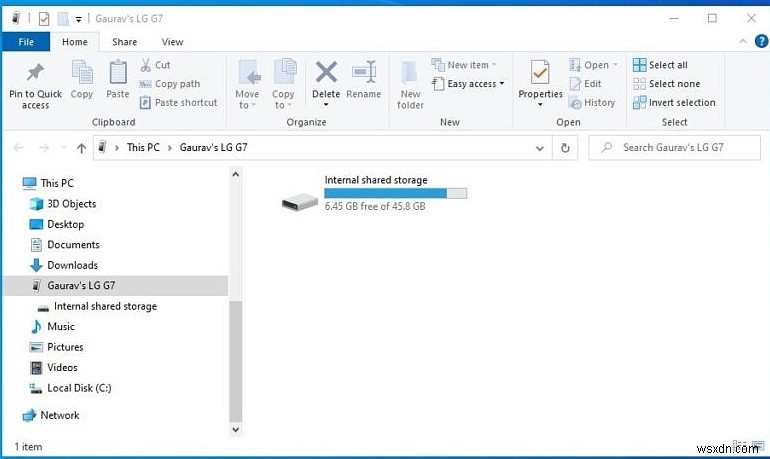Click the Paste clipboard icon

pyautogui.click(x=118, y=73)
